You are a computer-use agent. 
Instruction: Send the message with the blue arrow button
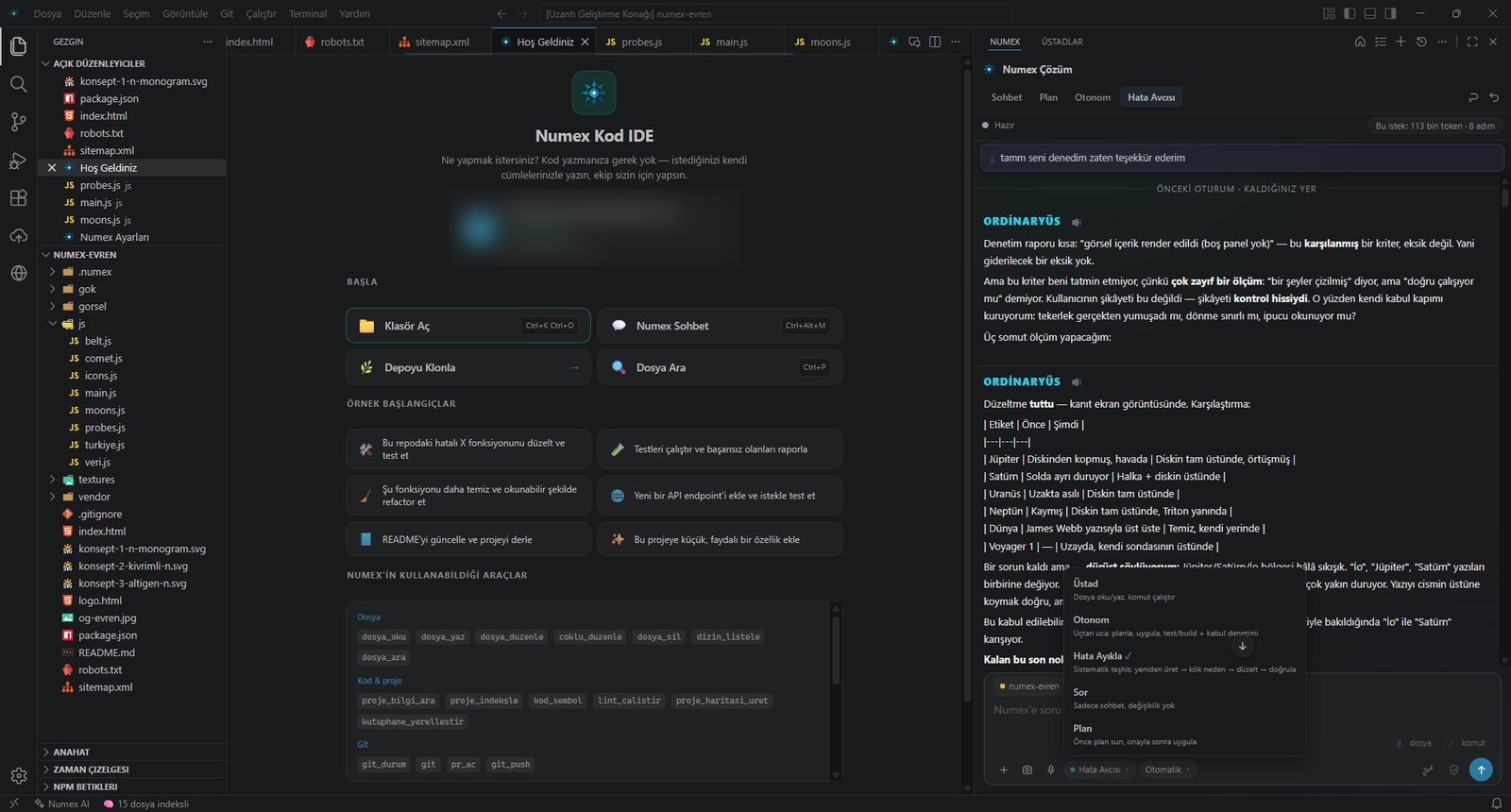1481,770
